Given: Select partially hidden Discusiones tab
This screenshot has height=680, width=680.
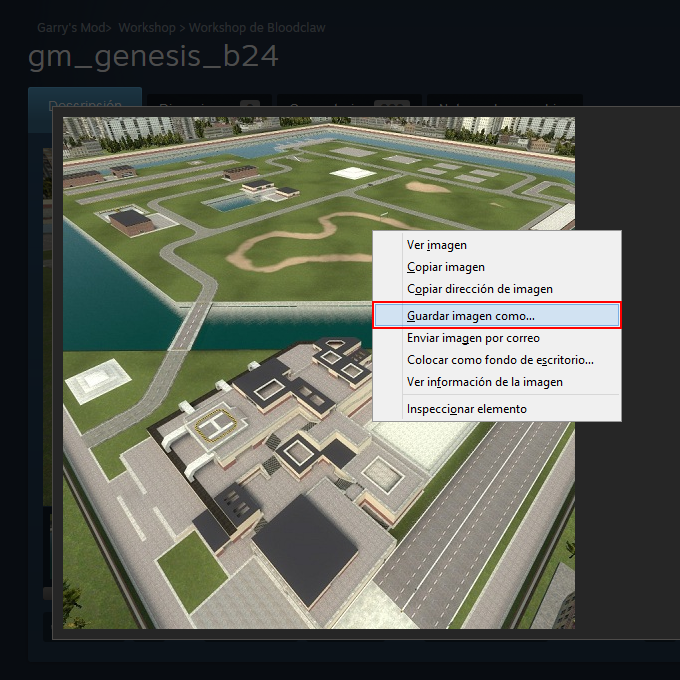Looking at the screenshot, I should pos(209,100).
